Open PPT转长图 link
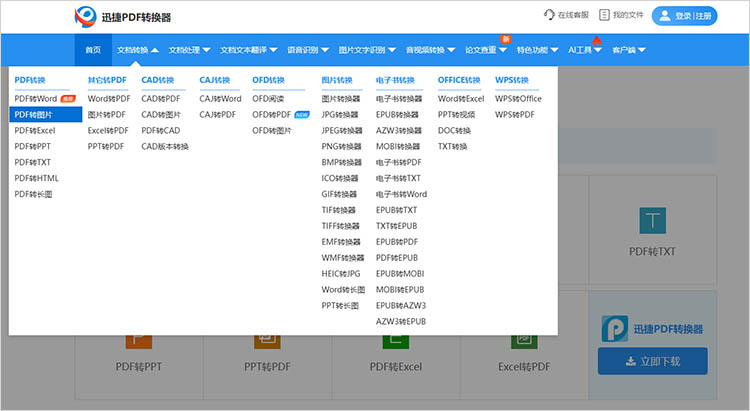The width and height of the screenshot is (750, 411). click(340, 305)
